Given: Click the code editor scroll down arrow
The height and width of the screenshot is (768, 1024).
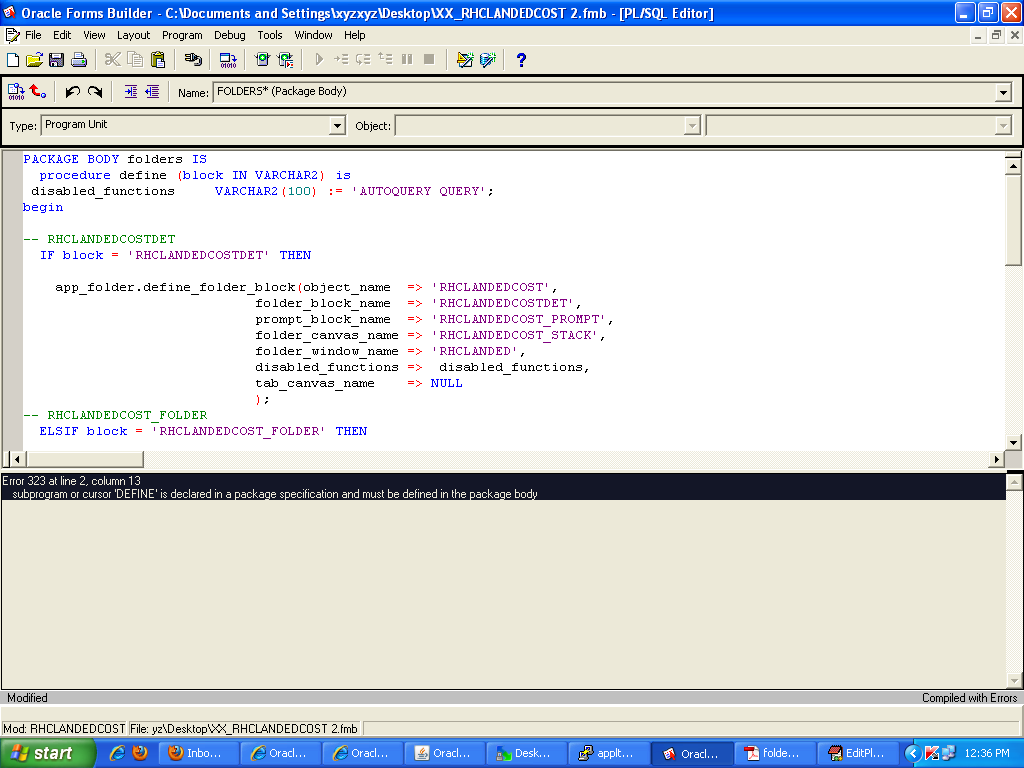Looking at the screenshot, I should pyautogui.click(x=1013, y=442).
